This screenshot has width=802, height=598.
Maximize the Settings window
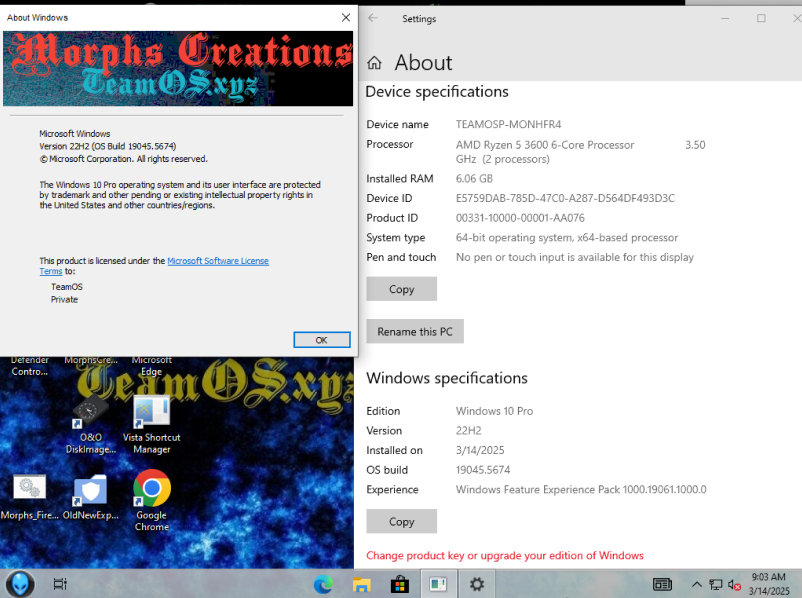tap(761, 18)
